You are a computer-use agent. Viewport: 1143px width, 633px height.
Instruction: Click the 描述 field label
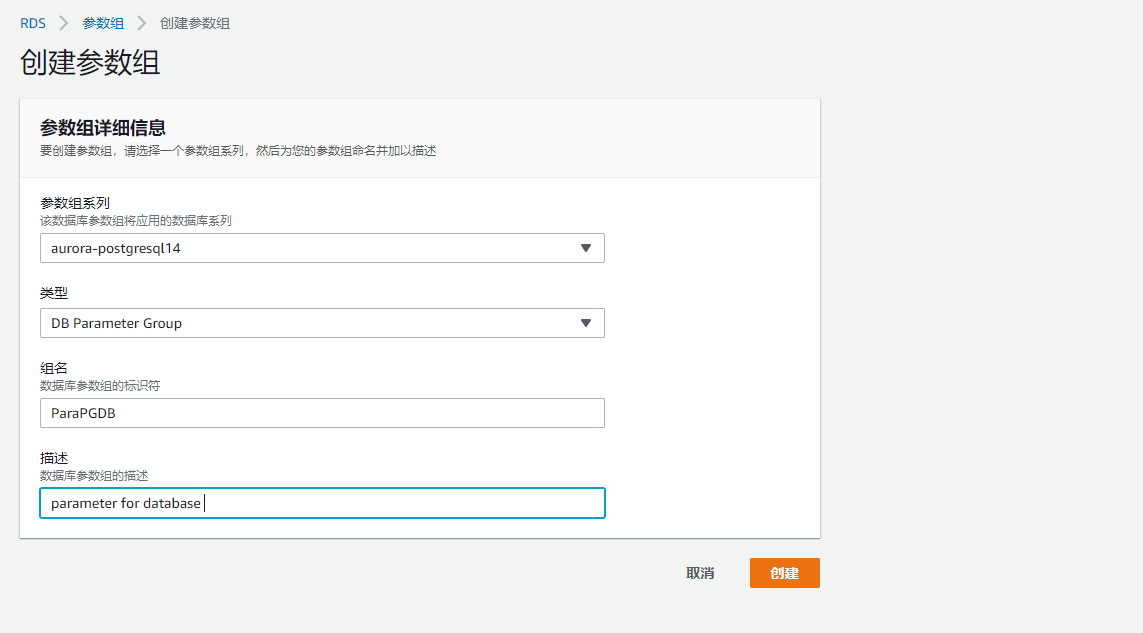coord(54,458)
